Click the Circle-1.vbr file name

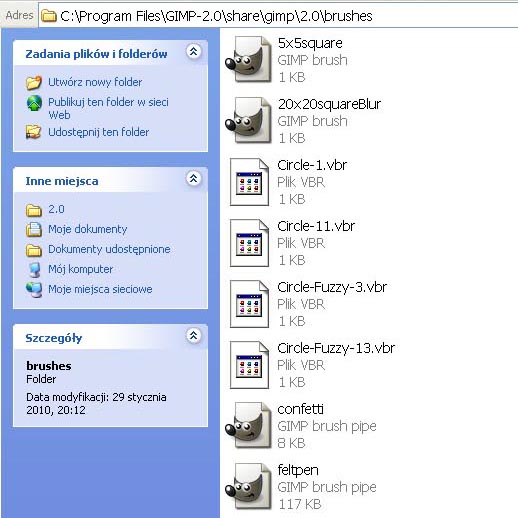click(x=312, y=165)
